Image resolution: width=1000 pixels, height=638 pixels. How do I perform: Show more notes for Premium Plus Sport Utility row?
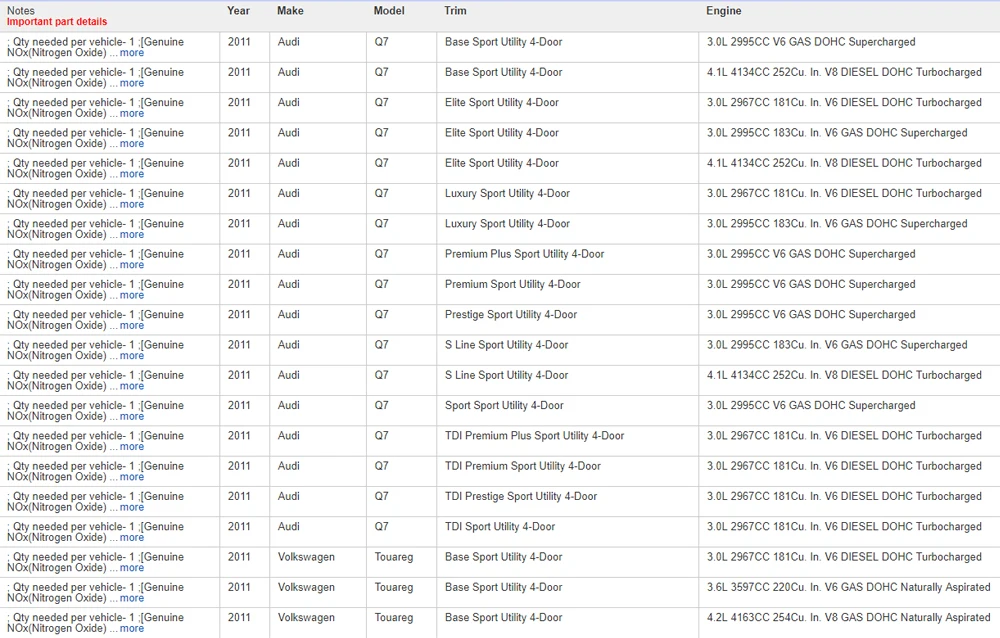pos(131,265)
